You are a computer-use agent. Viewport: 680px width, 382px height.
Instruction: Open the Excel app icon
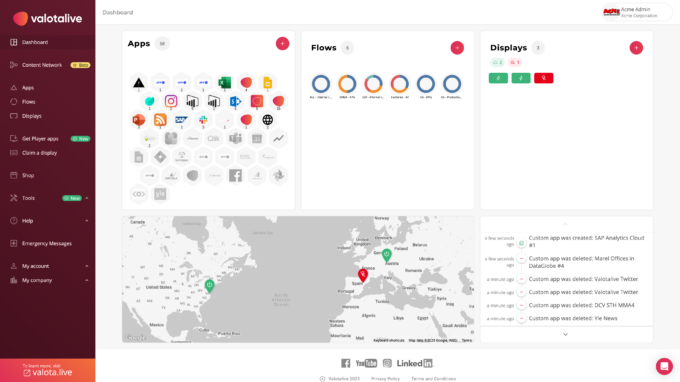pyautogui.click(x=225, y=82)
